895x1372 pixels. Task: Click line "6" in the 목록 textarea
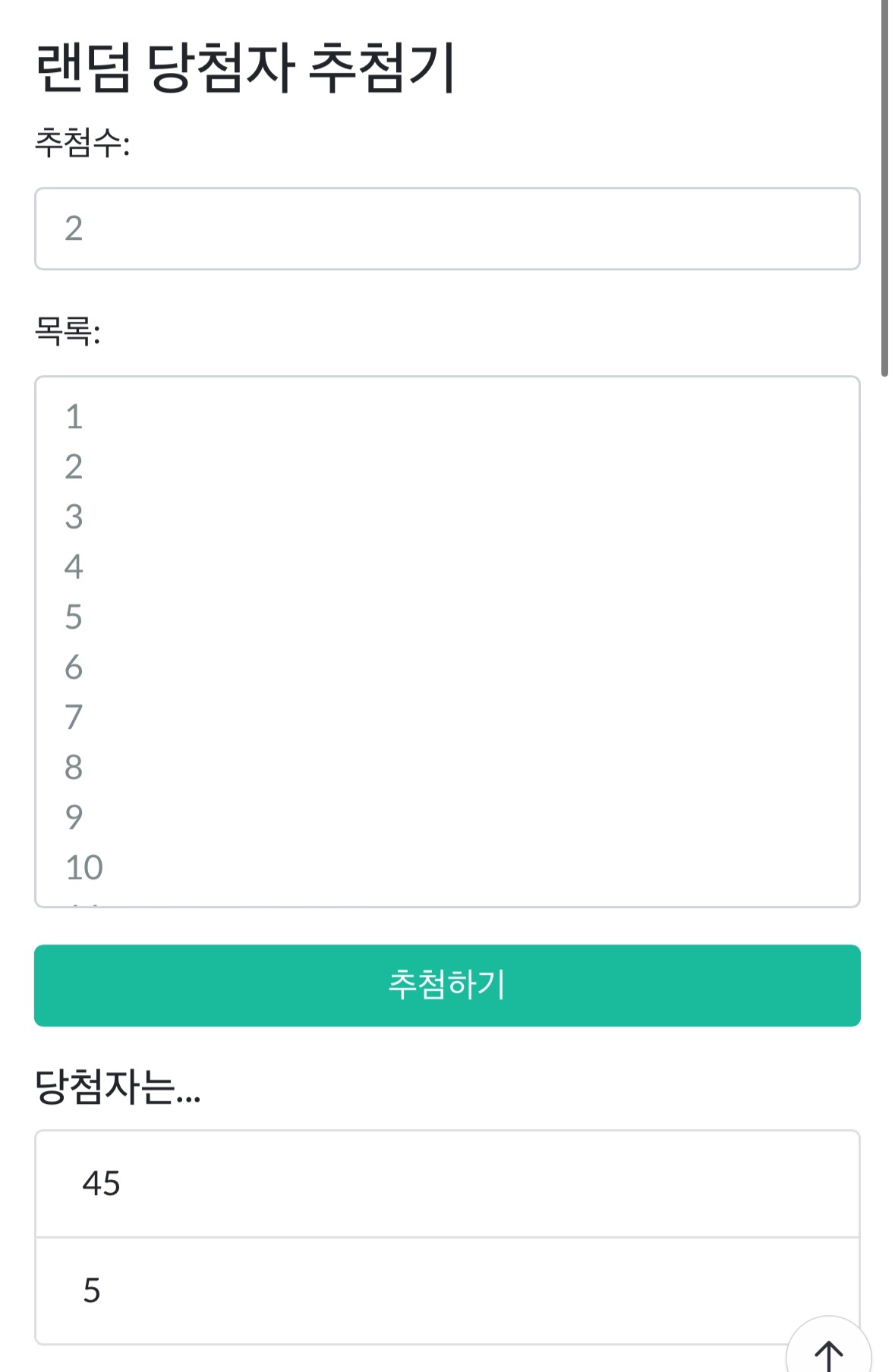click(74, 667)
